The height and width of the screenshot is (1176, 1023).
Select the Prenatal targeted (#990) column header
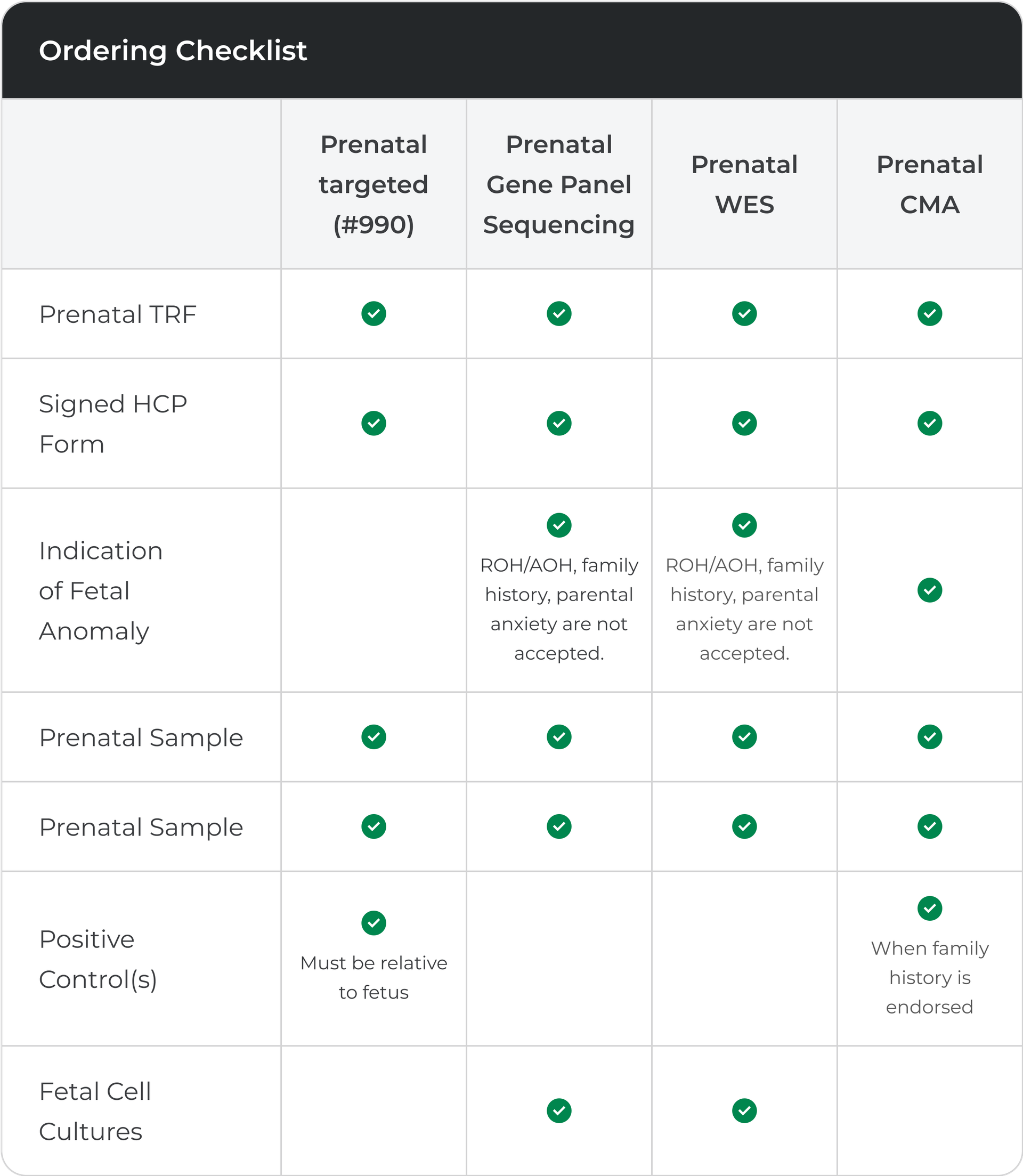point(374,184)
